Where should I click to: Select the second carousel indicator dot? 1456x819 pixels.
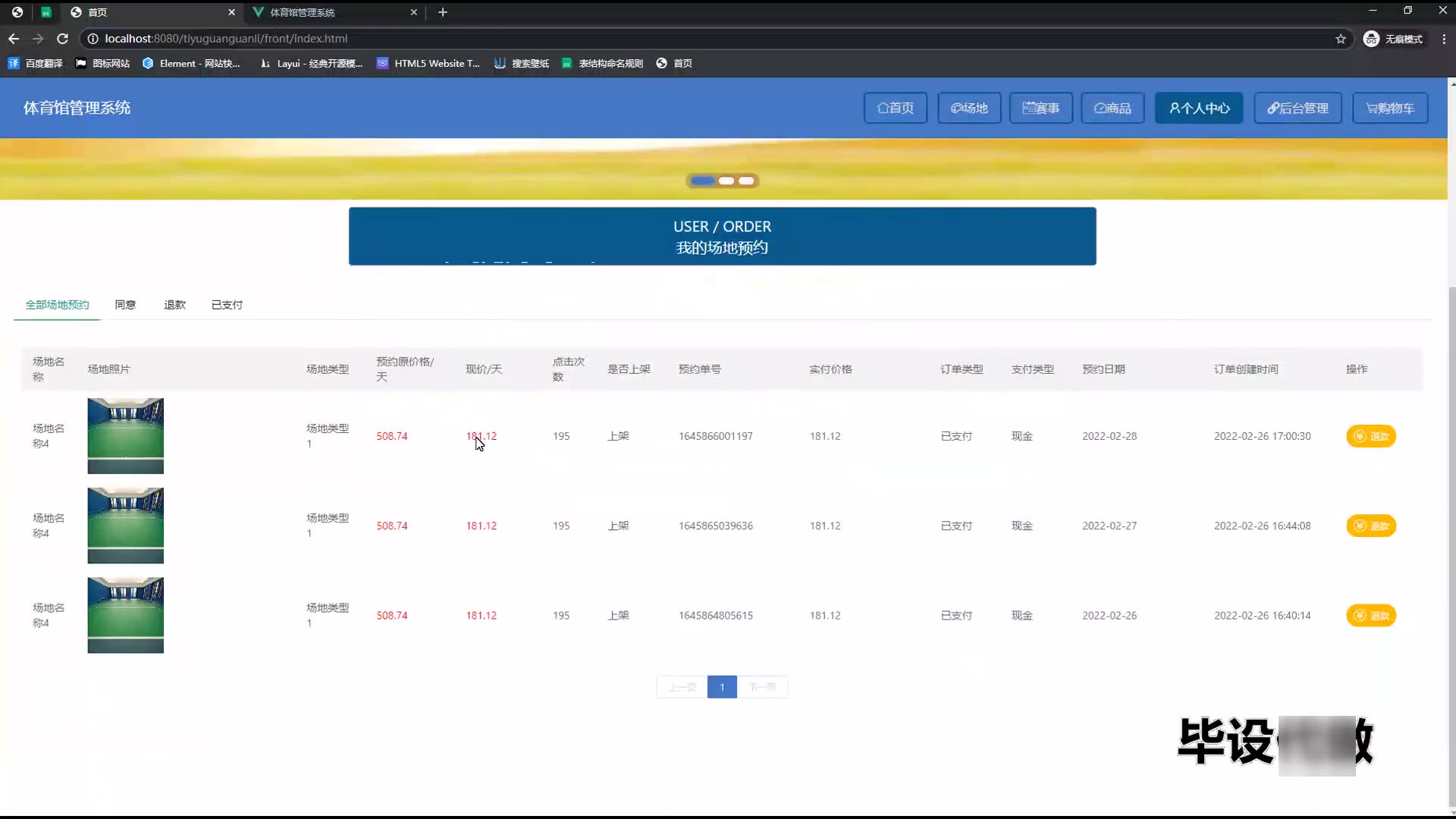(726, 180)
